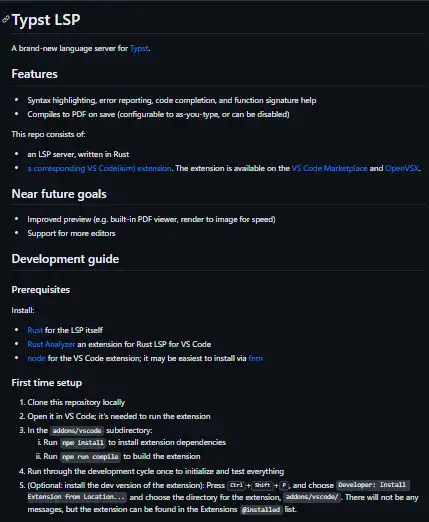The width and height of the screenshot is (429, 522).
Task: Open the OpenVSX link
Action: pos(402,168)
